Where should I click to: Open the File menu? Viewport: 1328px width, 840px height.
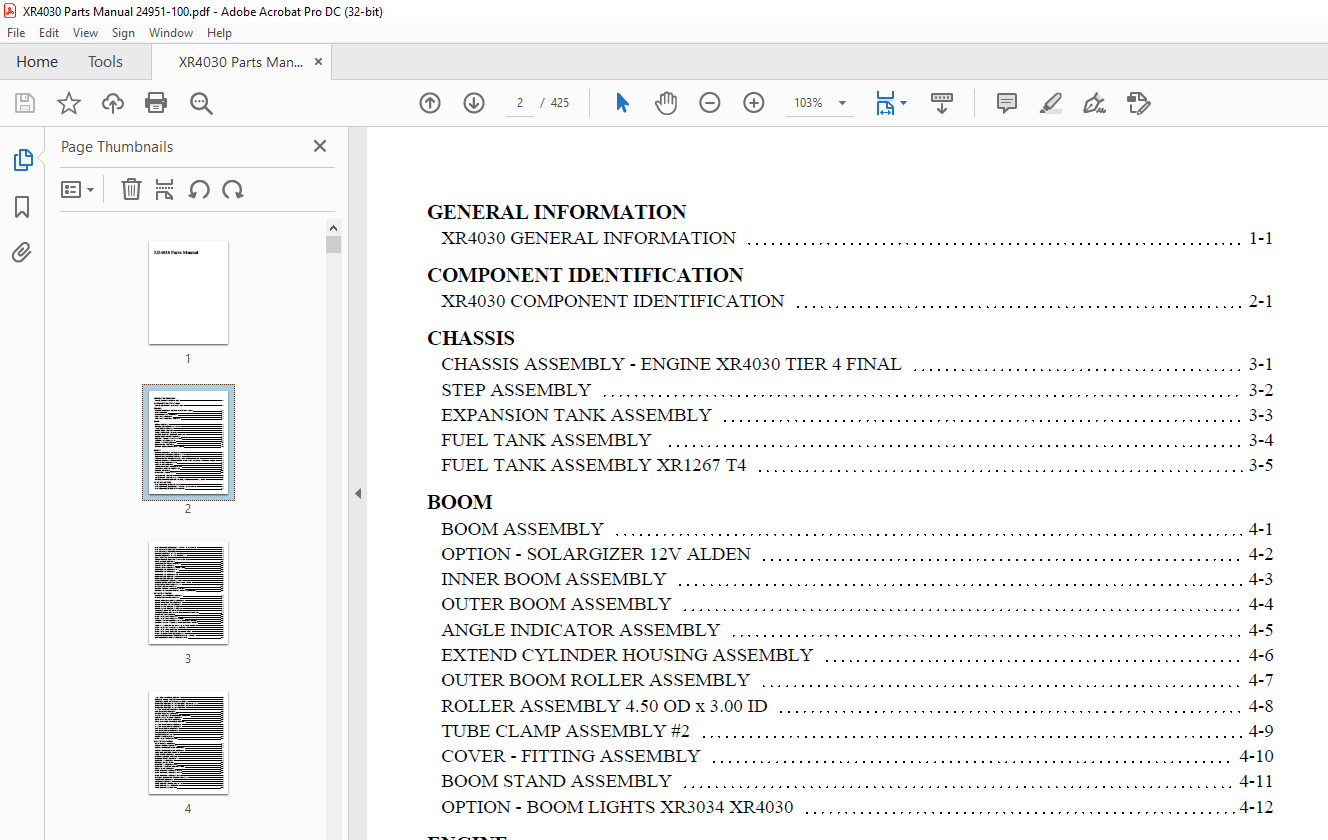pyautogui.click(x=16, y=33)
